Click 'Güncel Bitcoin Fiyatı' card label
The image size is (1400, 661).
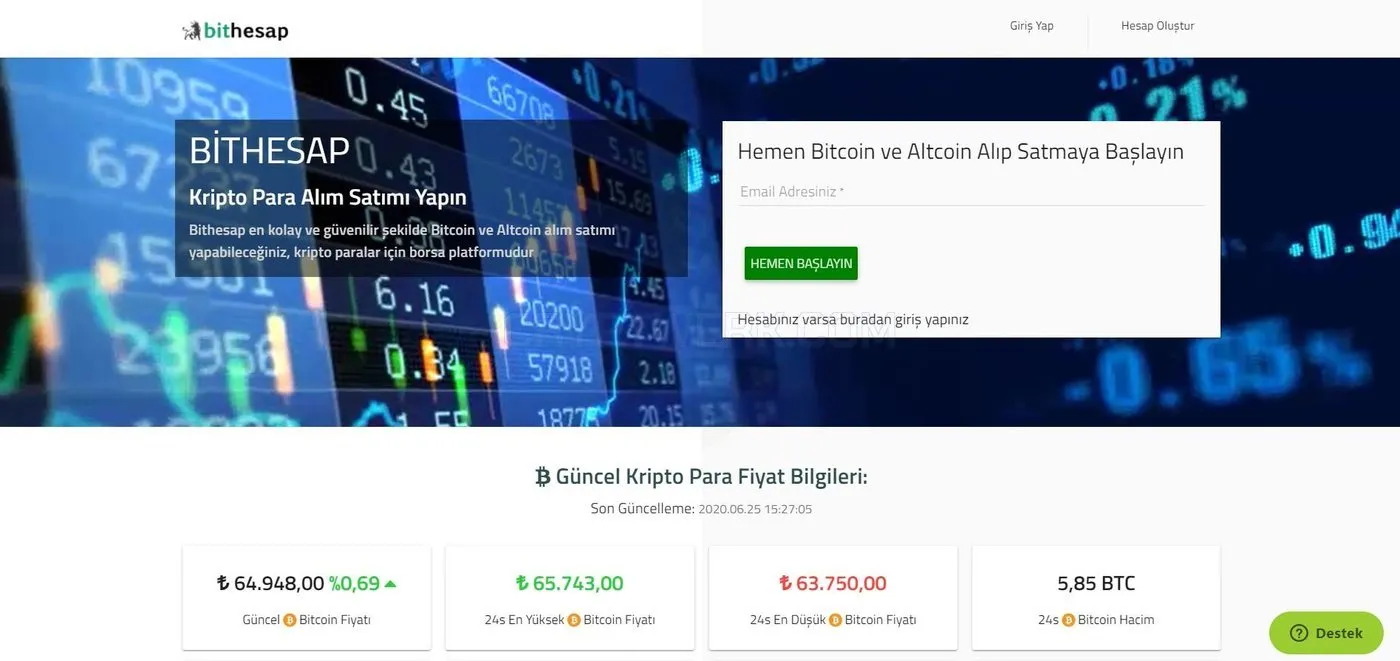tap(306, 620)
